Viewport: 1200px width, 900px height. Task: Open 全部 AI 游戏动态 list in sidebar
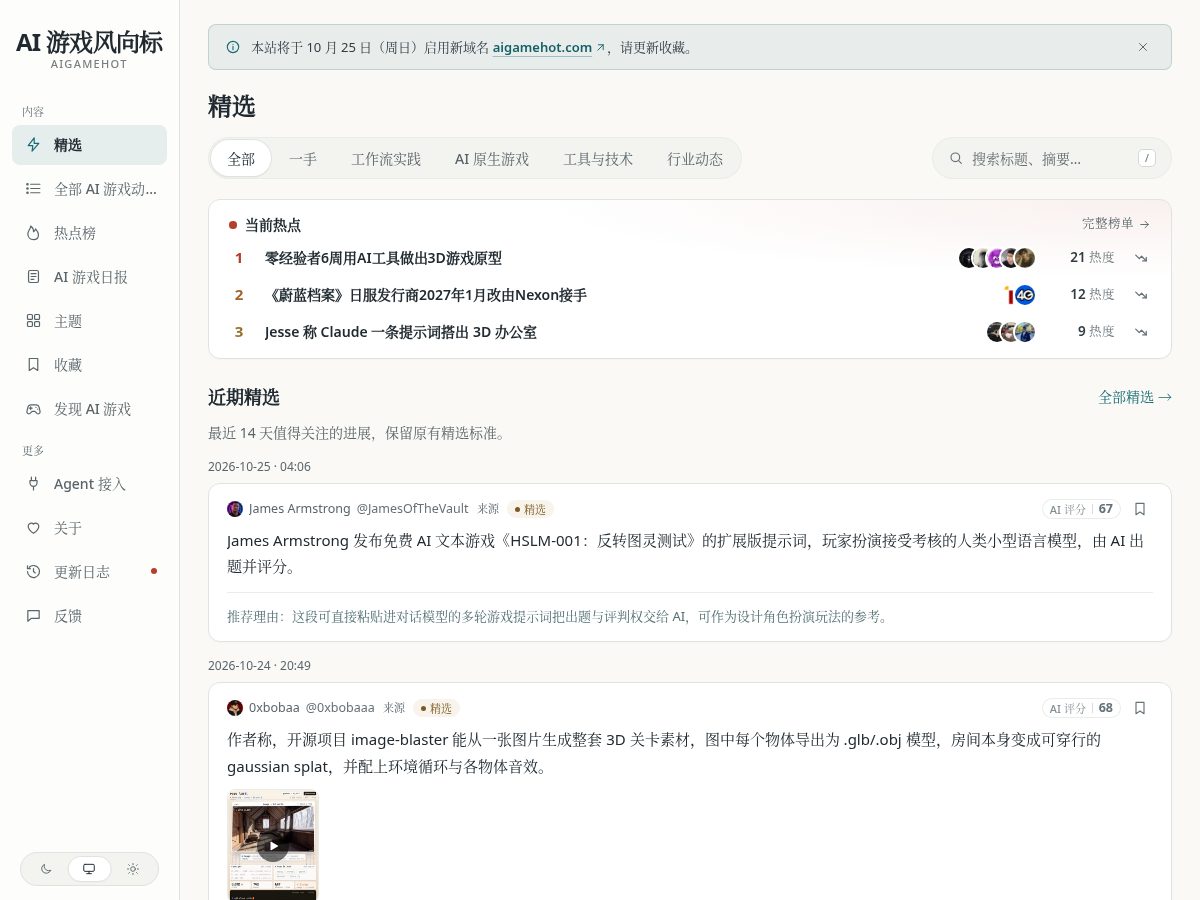point(89,189)
